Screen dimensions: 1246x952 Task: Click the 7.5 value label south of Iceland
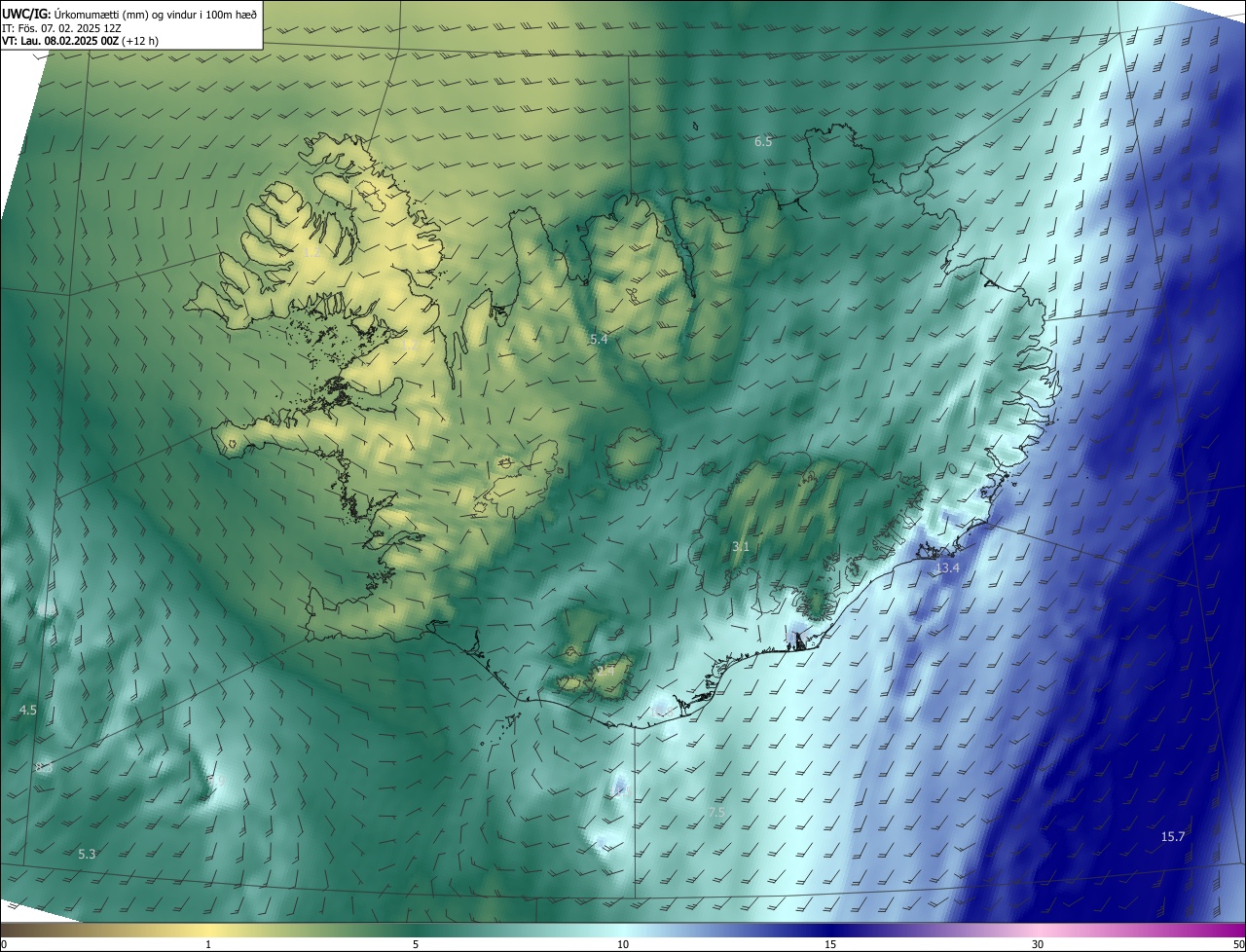pyautogui.click(x=715, y=813)
